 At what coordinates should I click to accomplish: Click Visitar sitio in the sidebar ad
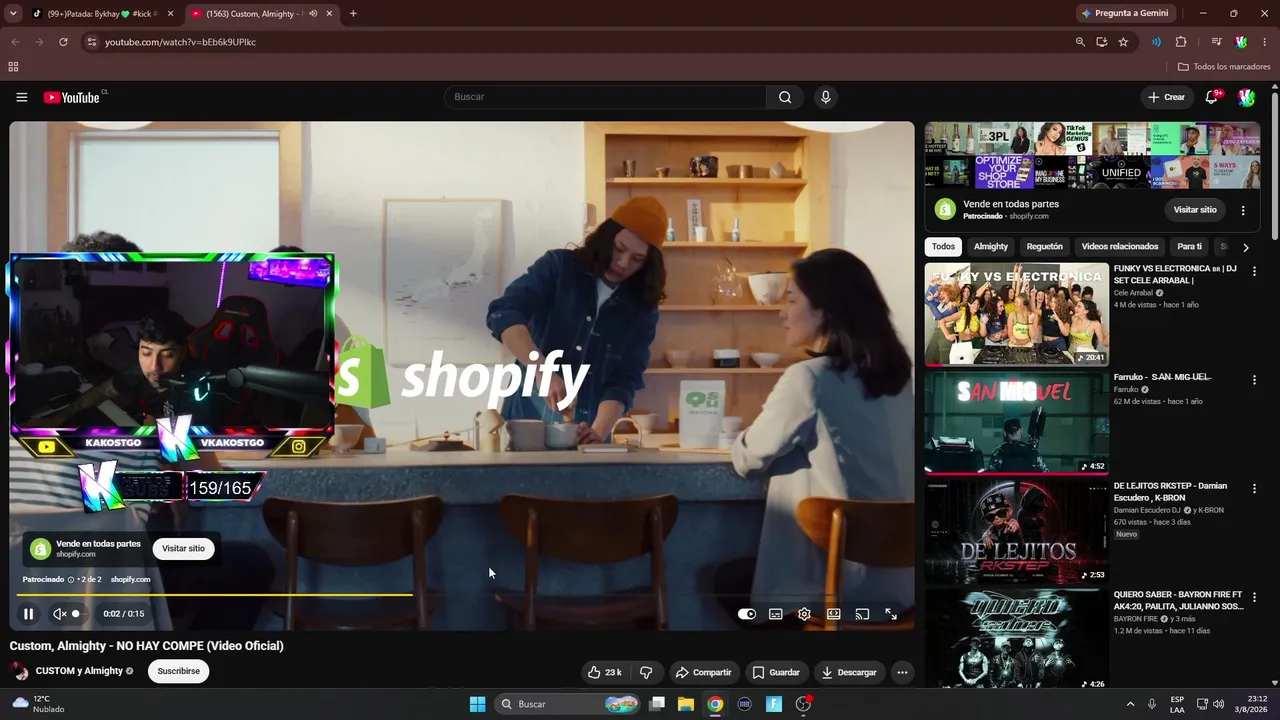(1195, 210)
